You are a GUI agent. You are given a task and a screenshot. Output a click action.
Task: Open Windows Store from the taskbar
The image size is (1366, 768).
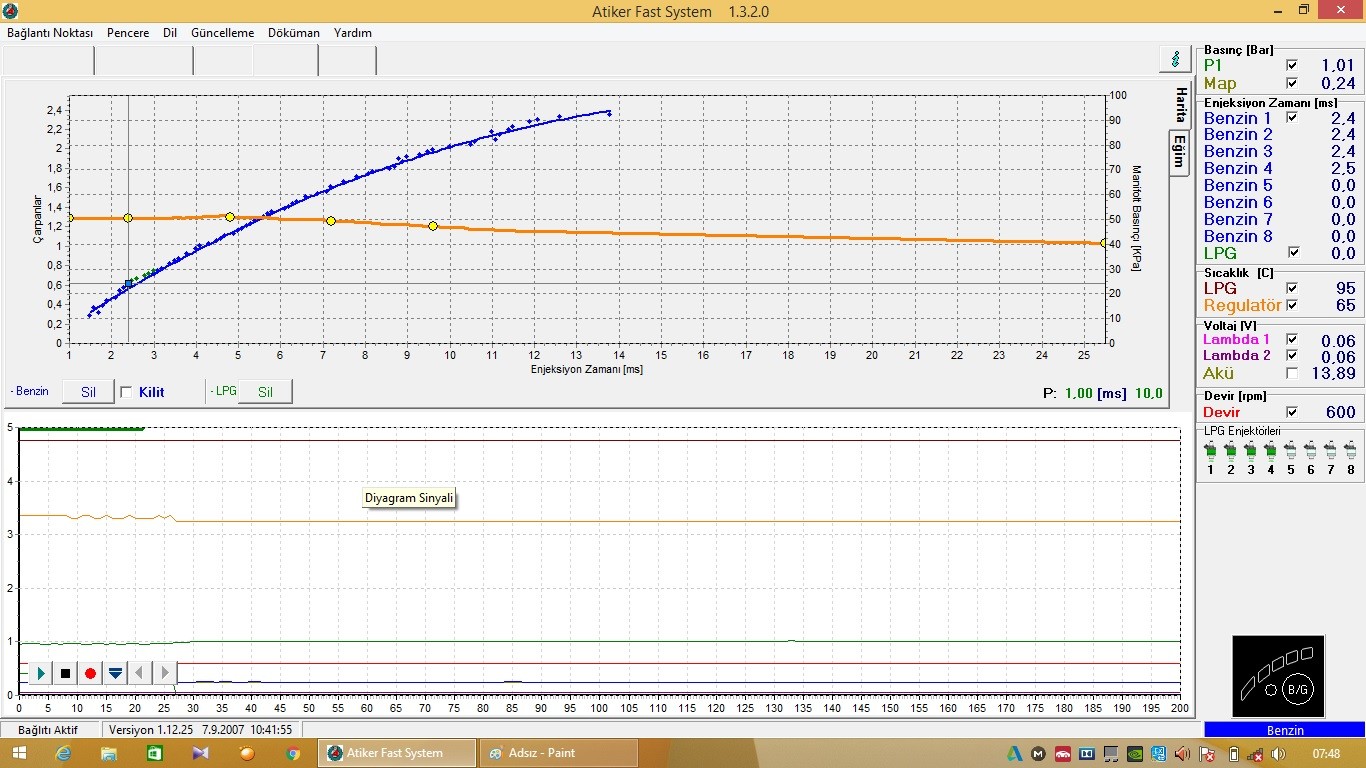click(x=154, y=753)
